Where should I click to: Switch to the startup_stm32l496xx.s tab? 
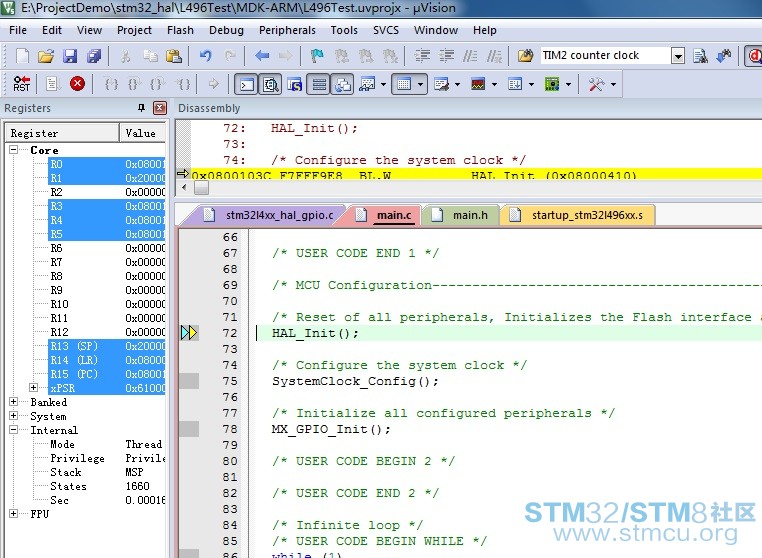pyautogui.click(x=578, y=215)
